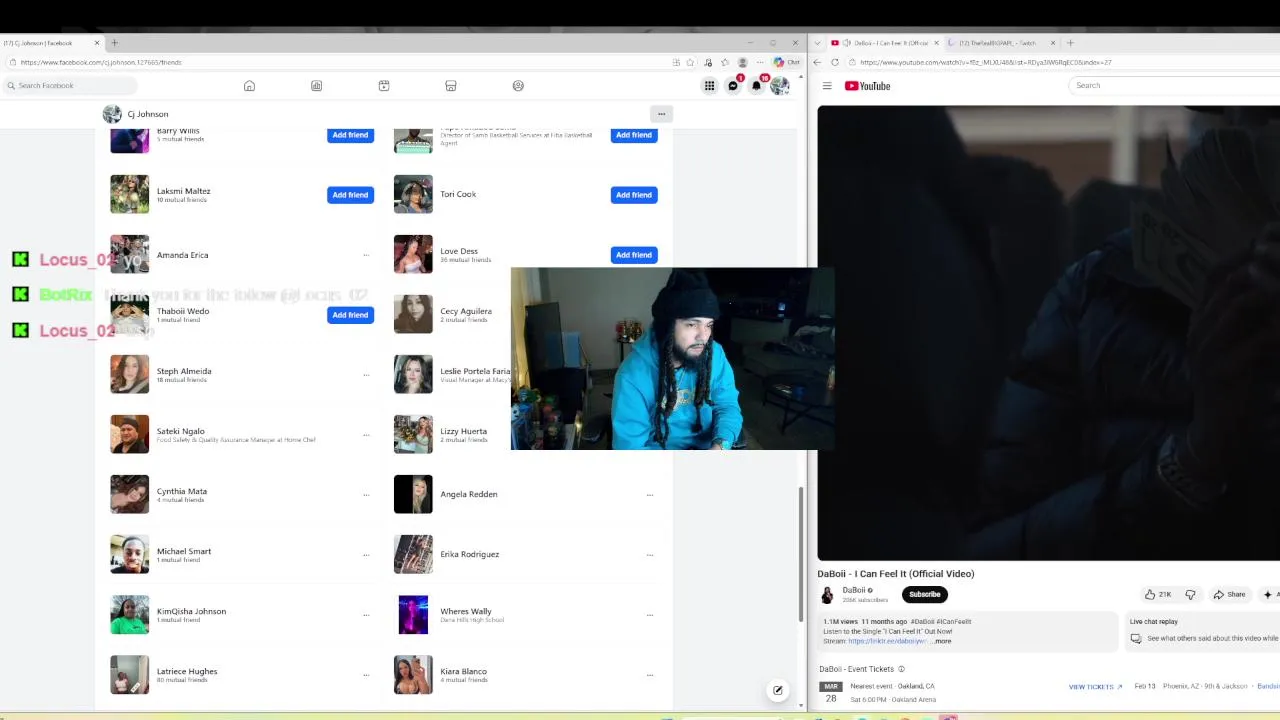Viewport: 1280px width, 720px height.
Task: Close the Twitch tab
Action: tap(1052, 43)
